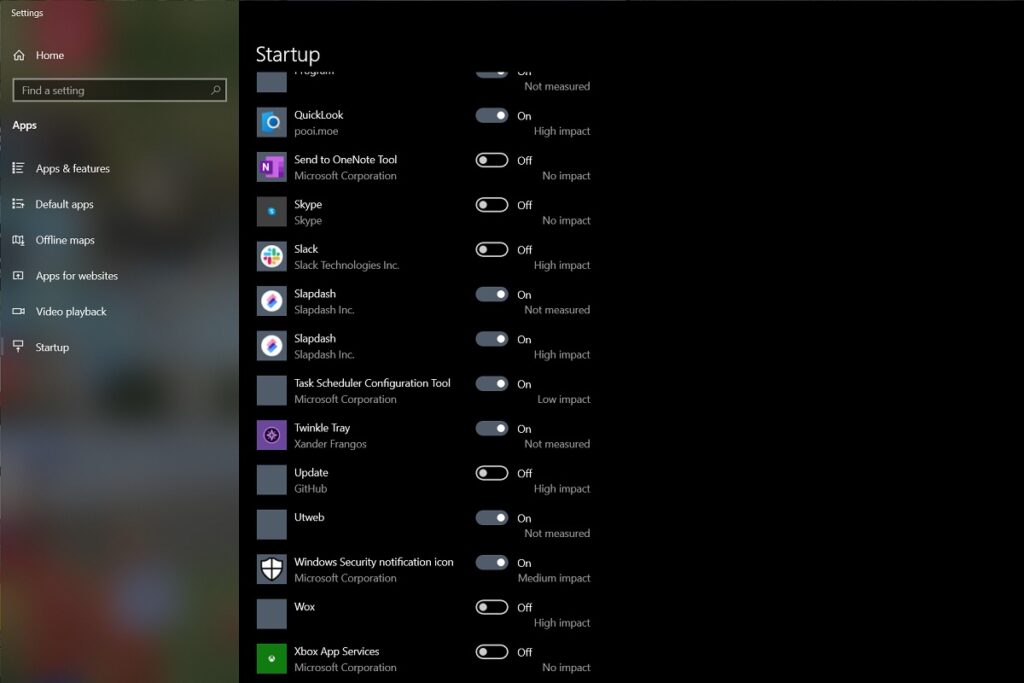The width and height of the screenshot is (1024, 683).
Task: Turn on Slack startup switch
Action: pyautogui.click(x=492, y=250)
